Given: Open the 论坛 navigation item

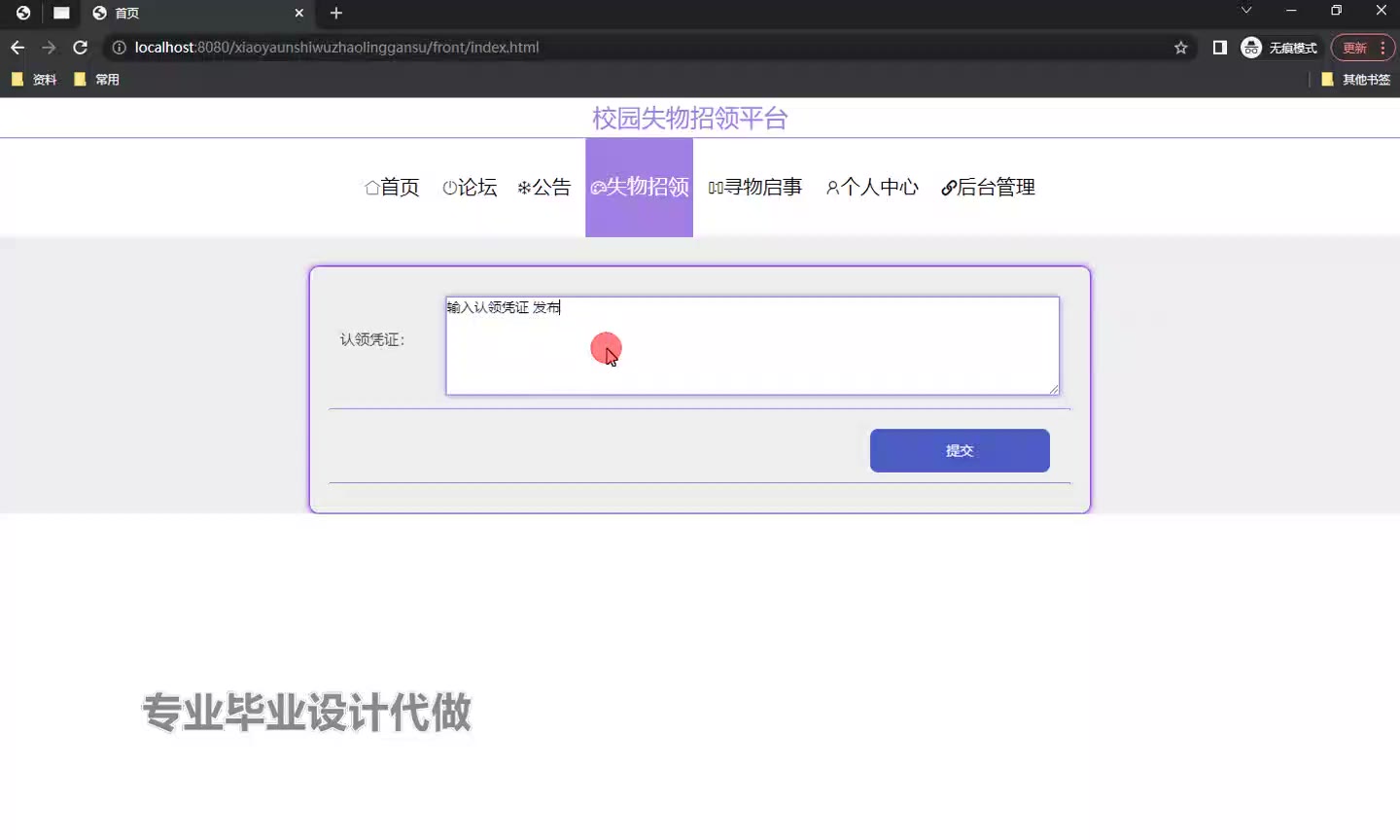Looking at the screenshot, I should (x=470, y=188).
